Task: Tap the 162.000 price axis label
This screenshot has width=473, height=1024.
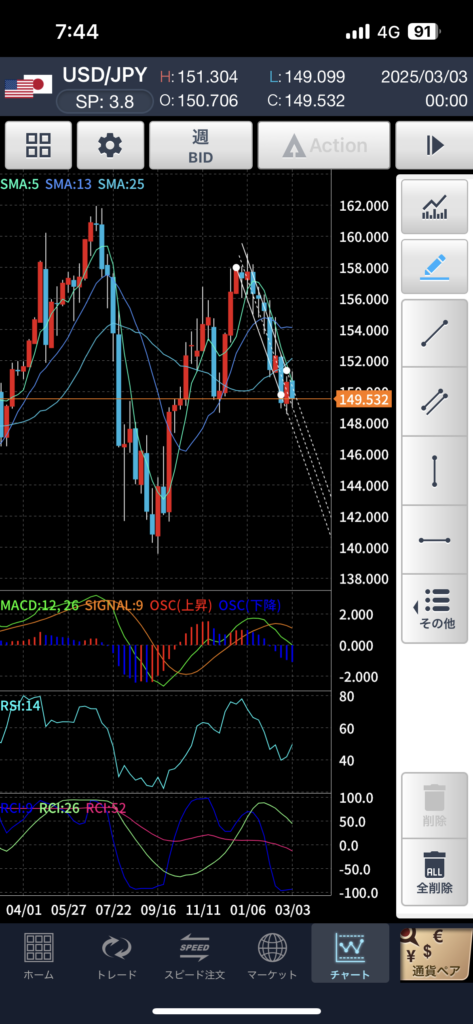Action: (x=364, y=206)
